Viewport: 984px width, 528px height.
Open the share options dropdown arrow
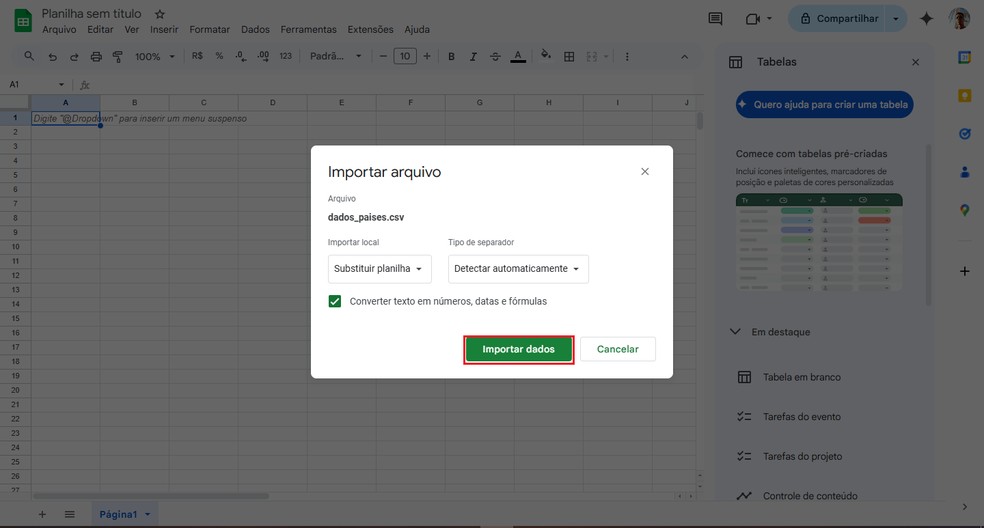coord(896,19)
